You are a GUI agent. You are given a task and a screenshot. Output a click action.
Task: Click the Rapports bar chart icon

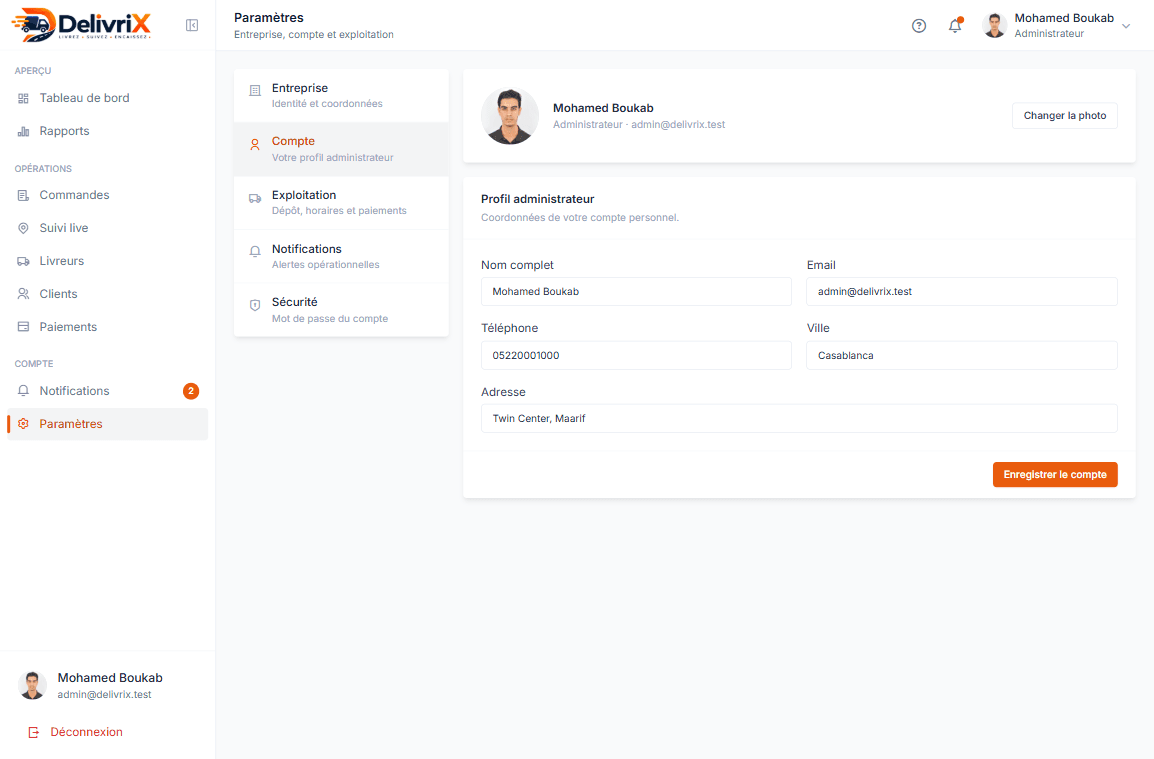24,131
